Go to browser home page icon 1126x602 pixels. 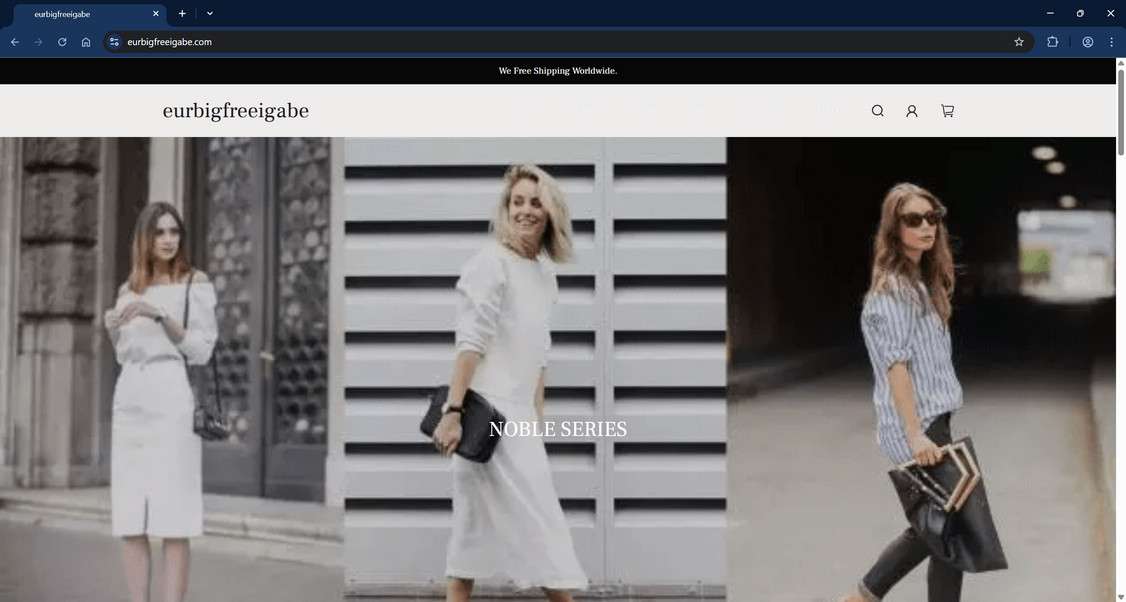pyautogui.click(x=86, y=42)
